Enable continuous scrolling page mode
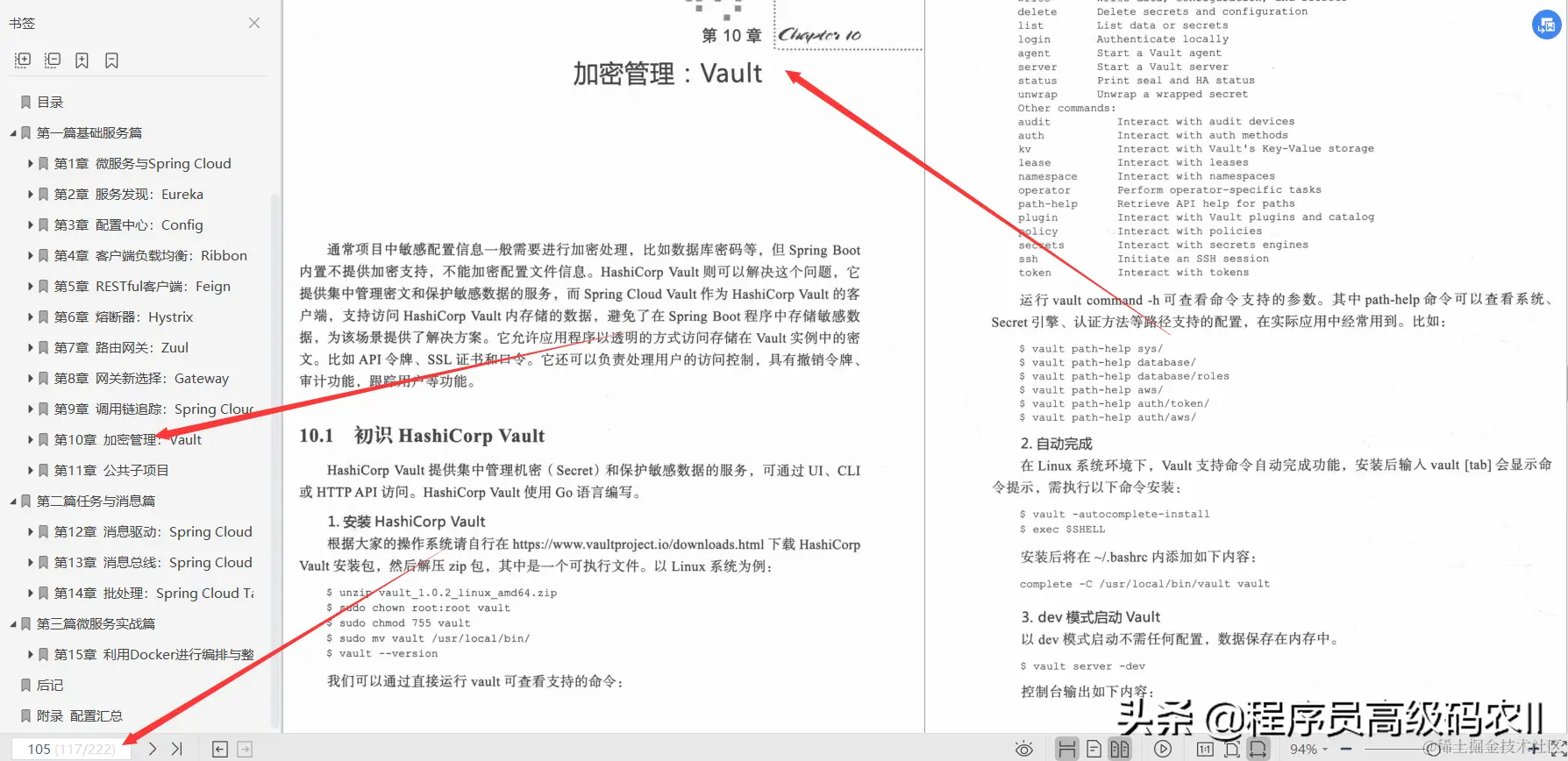 (1067, 749)
